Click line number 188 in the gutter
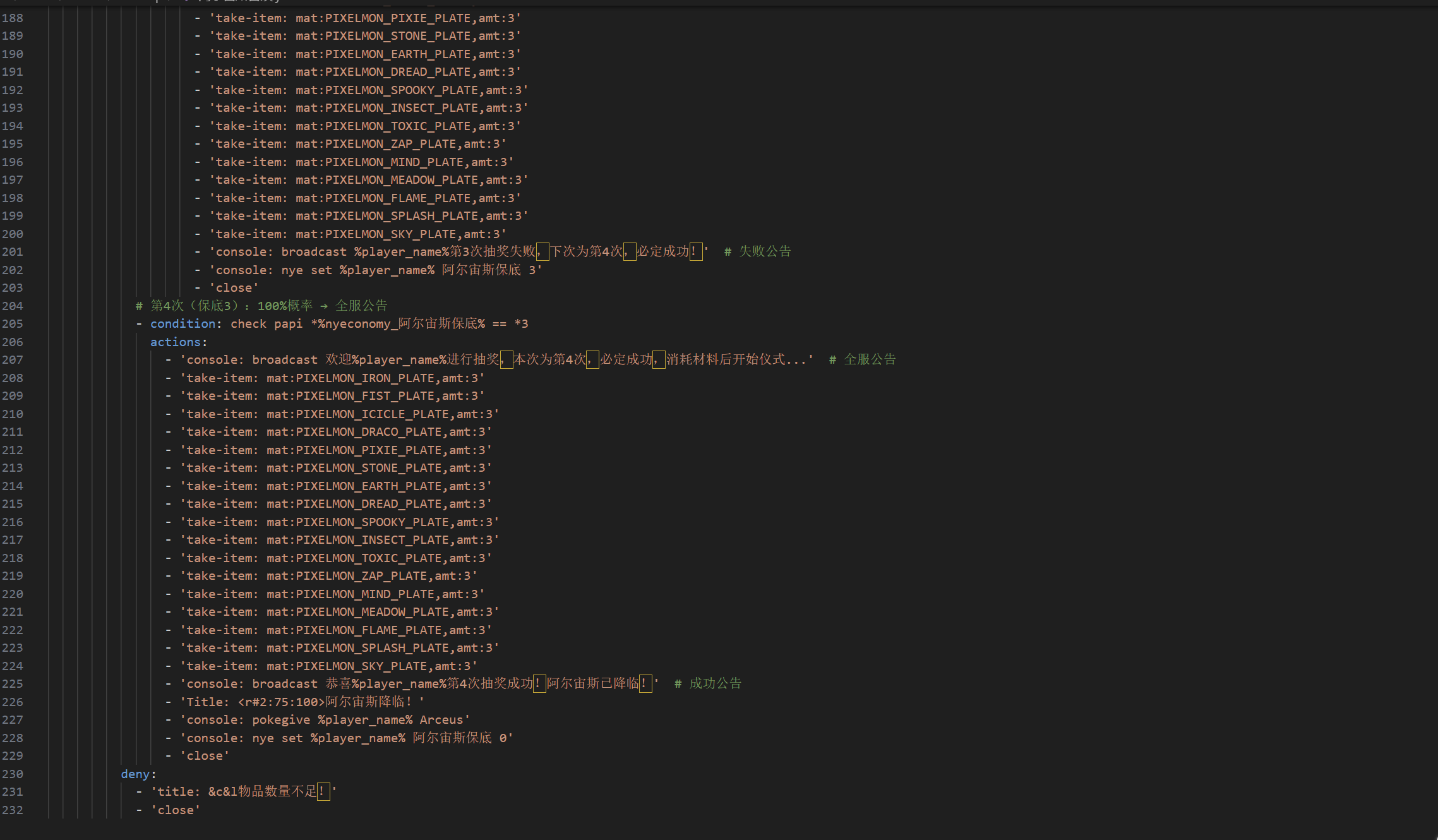The height and width of the screenshot is (840, 1438). point(13,18)
